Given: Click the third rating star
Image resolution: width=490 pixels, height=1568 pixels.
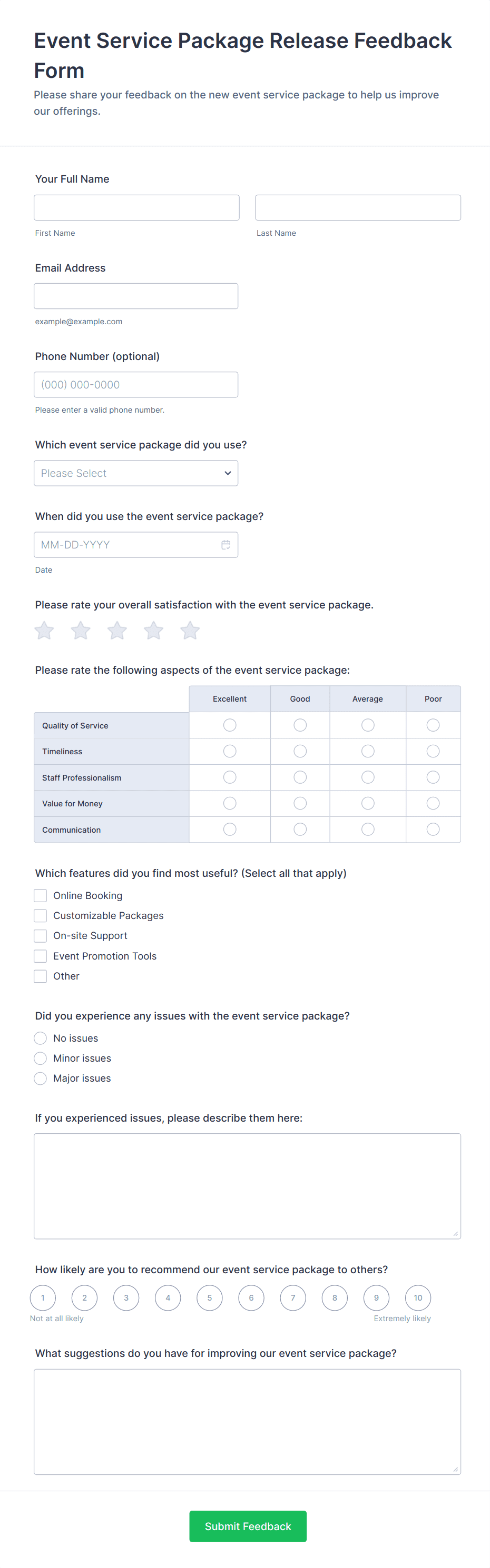Looking at the screenshot, I should [117, 631].
